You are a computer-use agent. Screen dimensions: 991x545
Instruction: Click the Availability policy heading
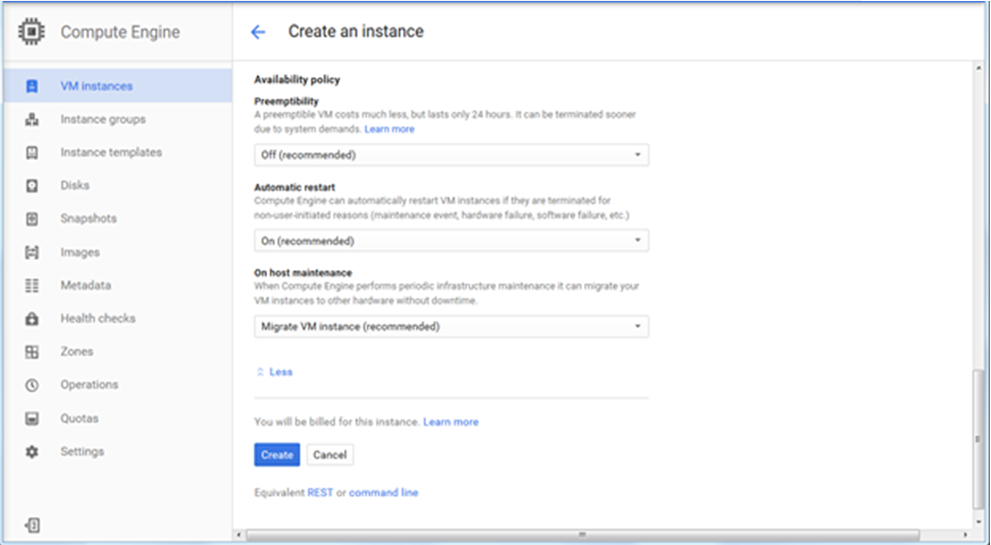[297, 80]
